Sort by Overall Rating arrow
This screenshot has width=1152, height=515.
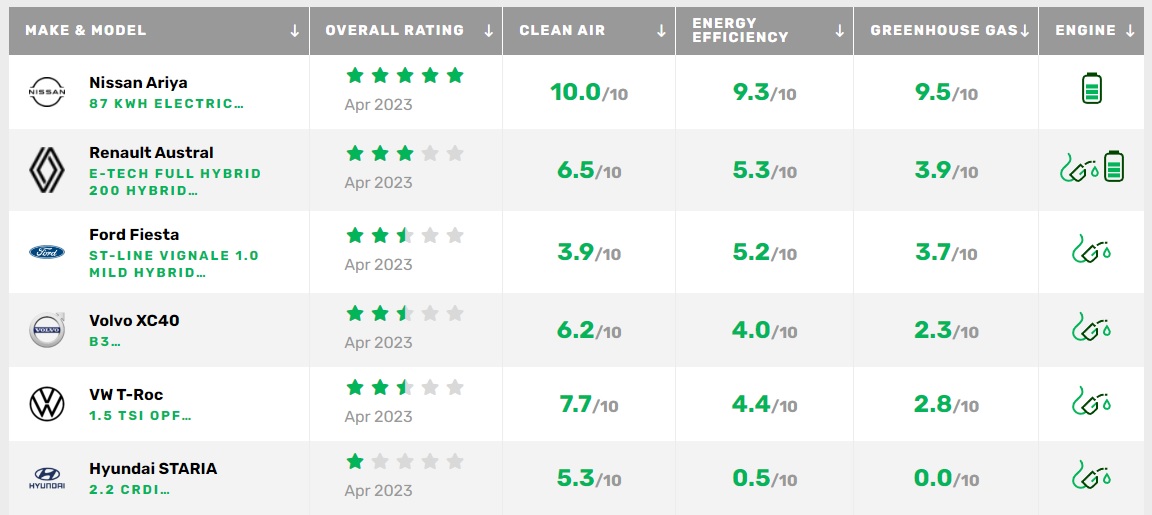pos(488,30)
